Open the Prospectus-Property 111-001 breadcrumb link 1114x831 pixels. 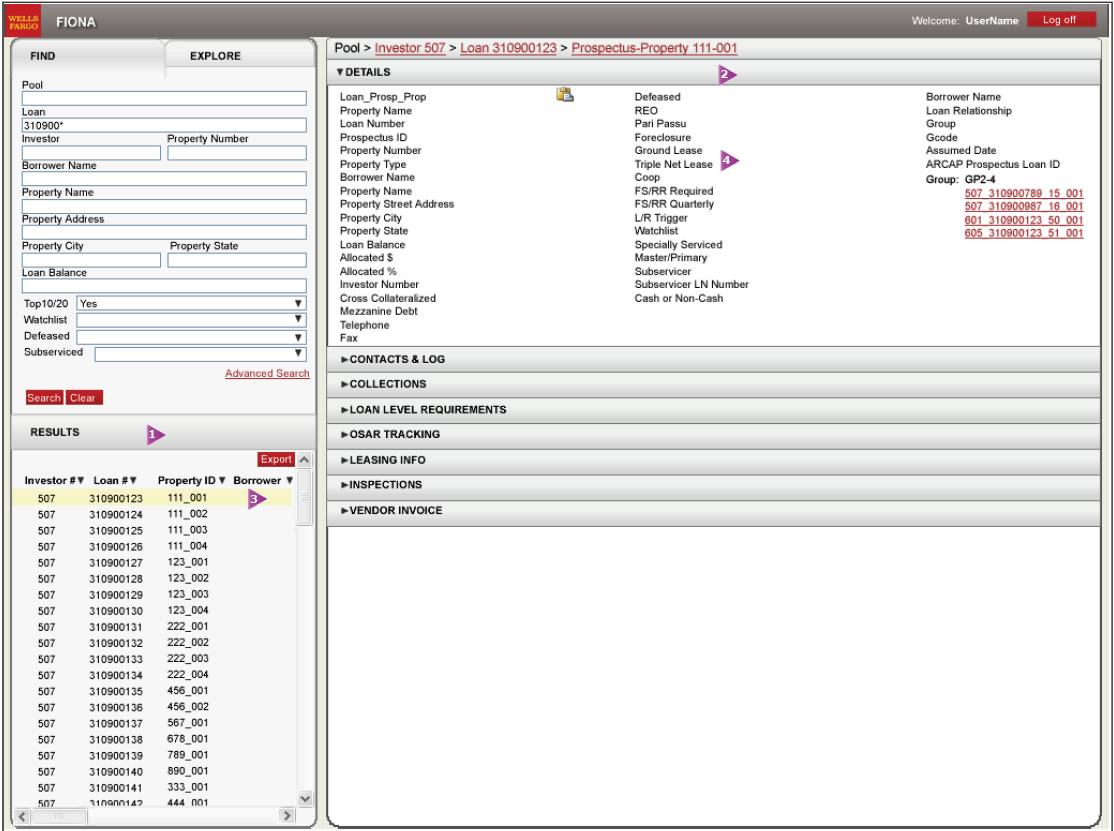(654, 48)
